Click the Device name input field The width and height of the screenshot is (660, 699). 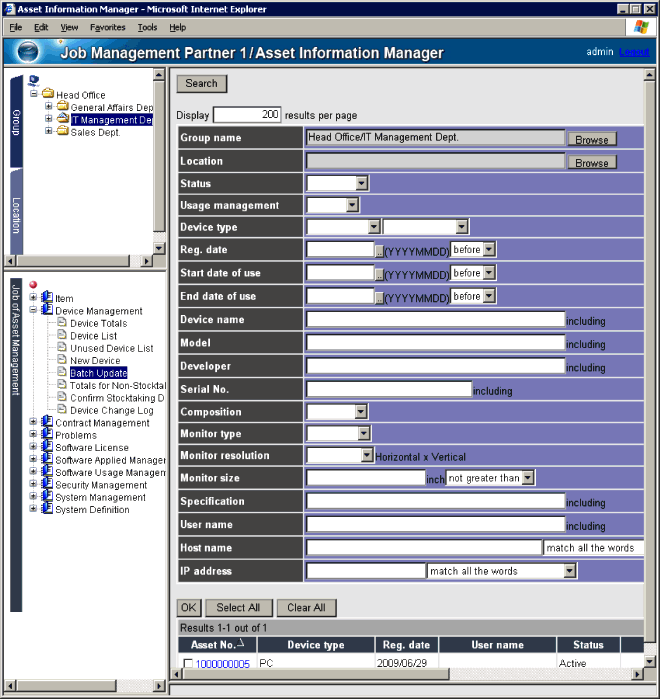tap(435, 320)
